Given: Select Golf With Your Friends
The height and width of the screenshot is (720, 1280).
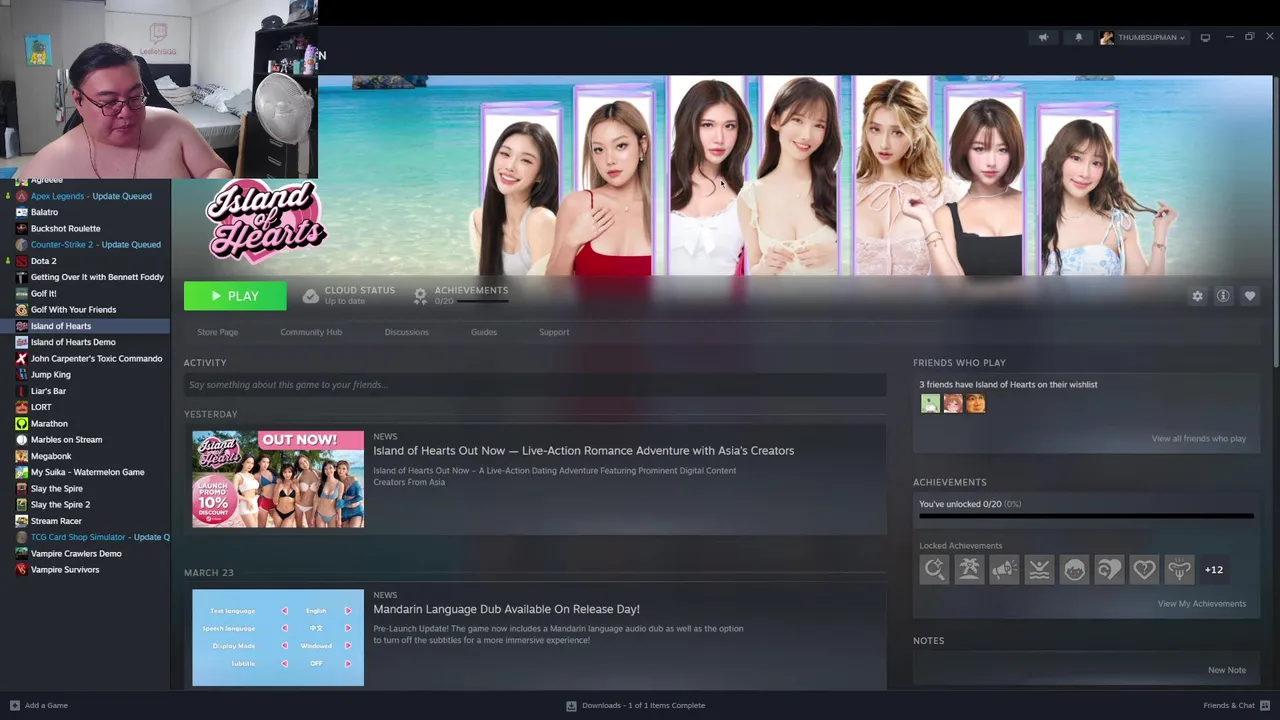Looking at the screenshot, I should pyautogui.click(x=73, y=310).
